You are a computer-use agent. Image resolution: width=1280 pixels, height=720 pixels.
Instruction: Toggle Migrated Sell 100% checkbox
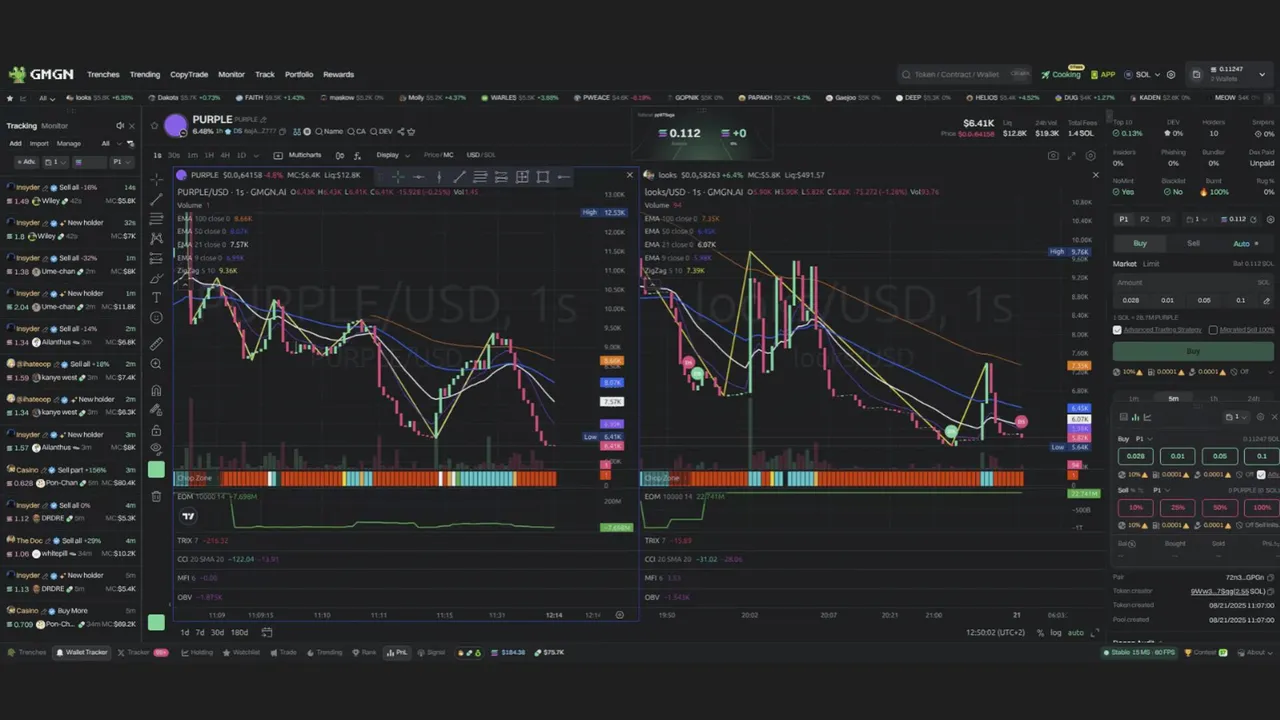tap(1213, 330)
